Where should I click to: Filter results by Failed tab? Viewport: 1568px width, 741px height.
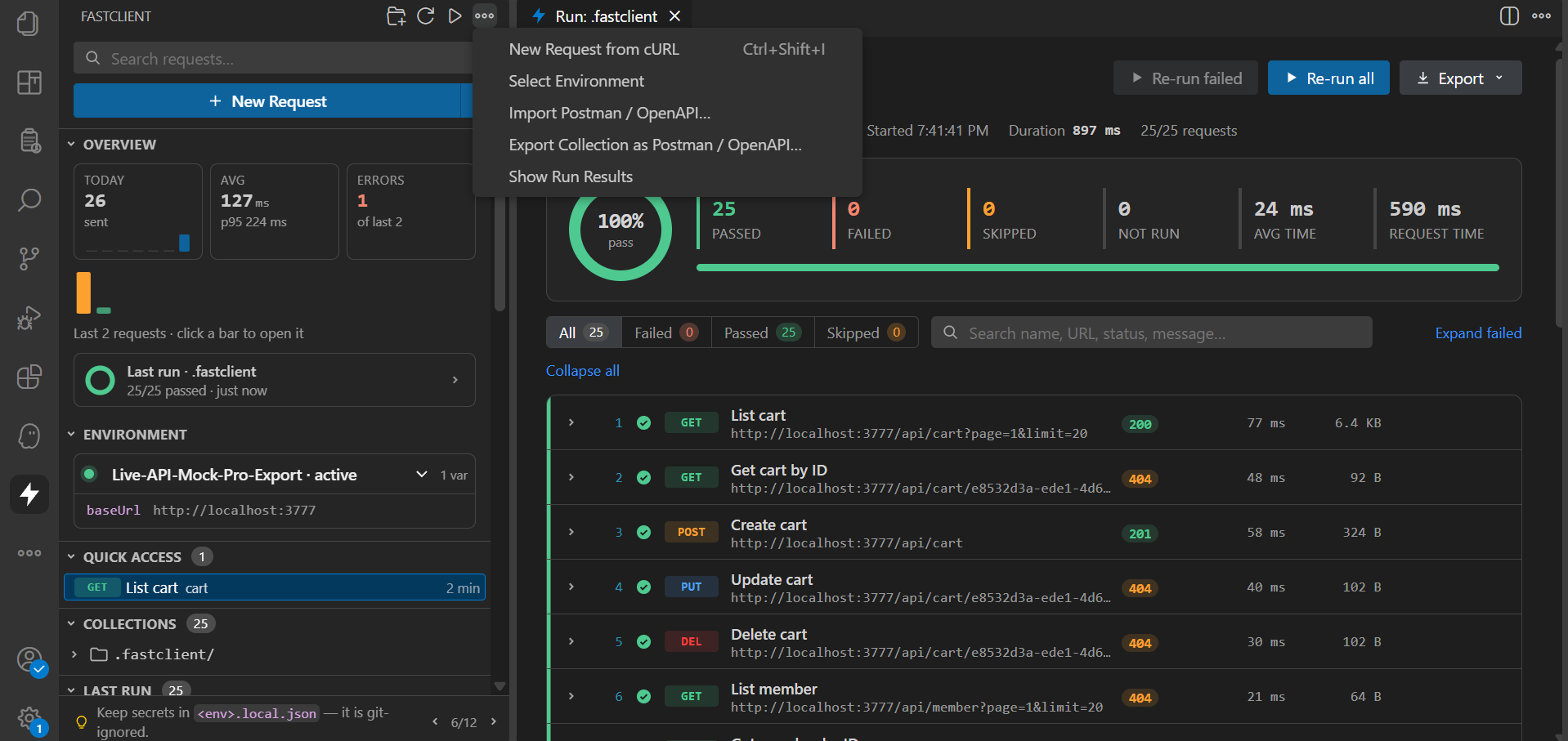click(x=666, y=333)
